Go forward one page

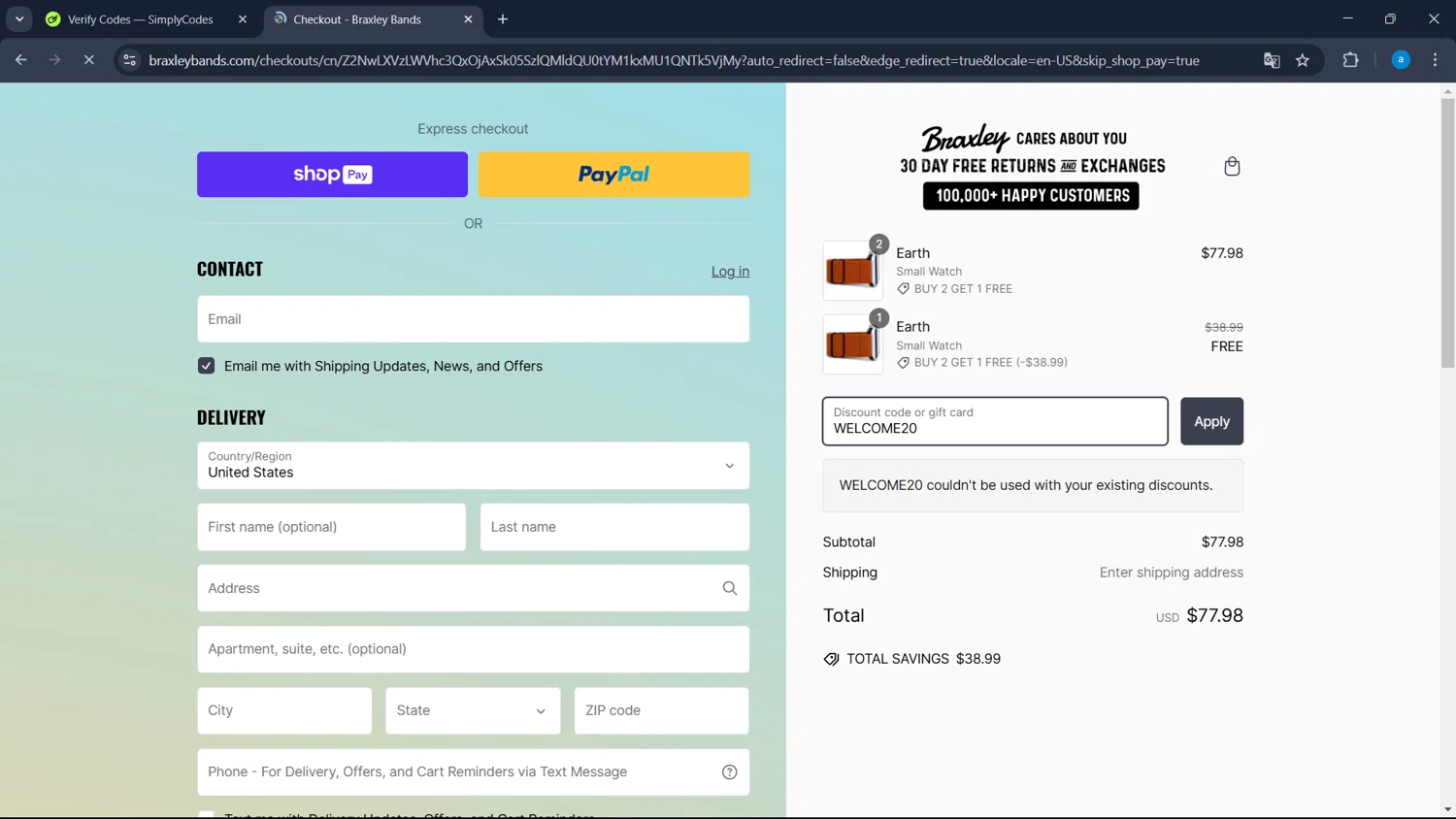tap(54, 60)
